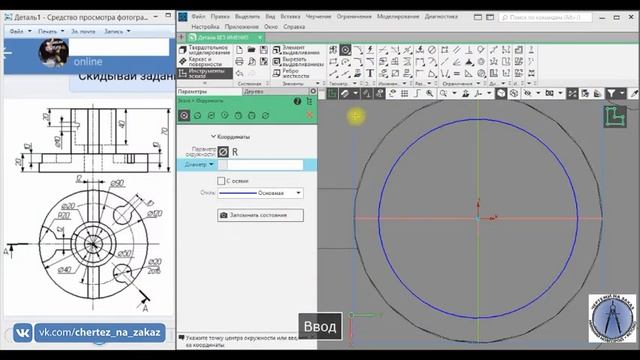Click the Open folder icon

point(251,50)
